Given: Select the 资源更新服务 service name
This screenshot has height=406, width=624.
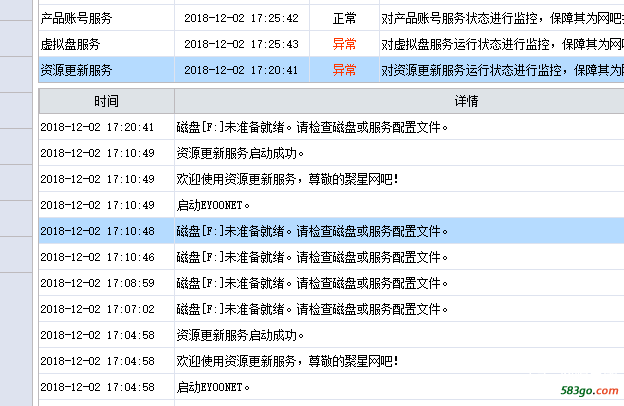Looking at the screenshot, I should [76, 70].
